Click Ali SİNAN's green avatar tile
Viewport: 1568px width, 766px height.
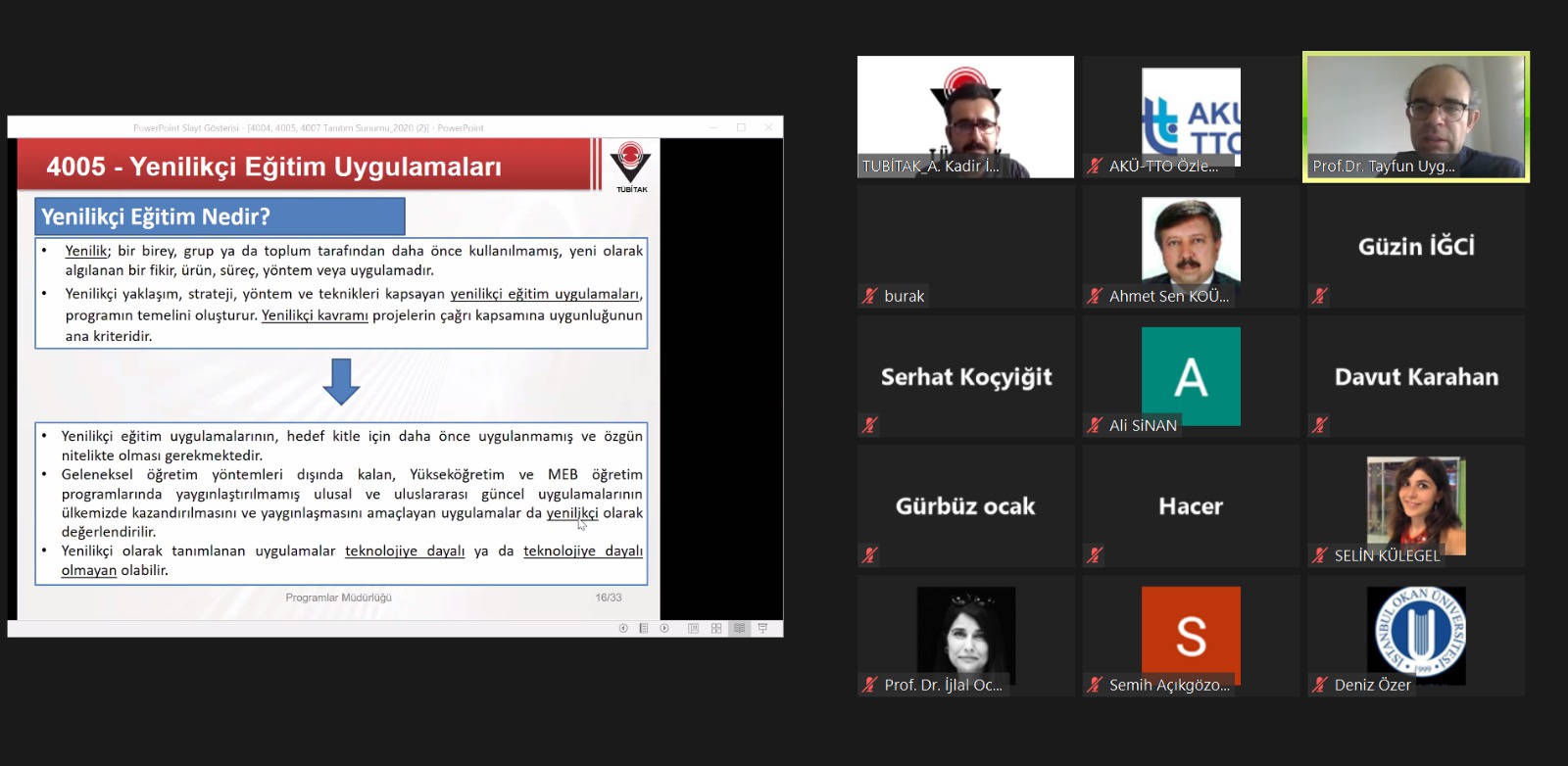point(1191,376)
